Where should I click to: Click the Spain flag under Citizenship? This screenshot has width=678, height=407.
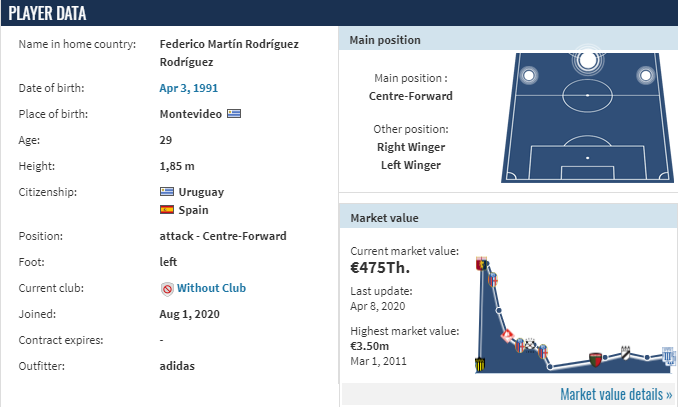(x=167, y=210)
